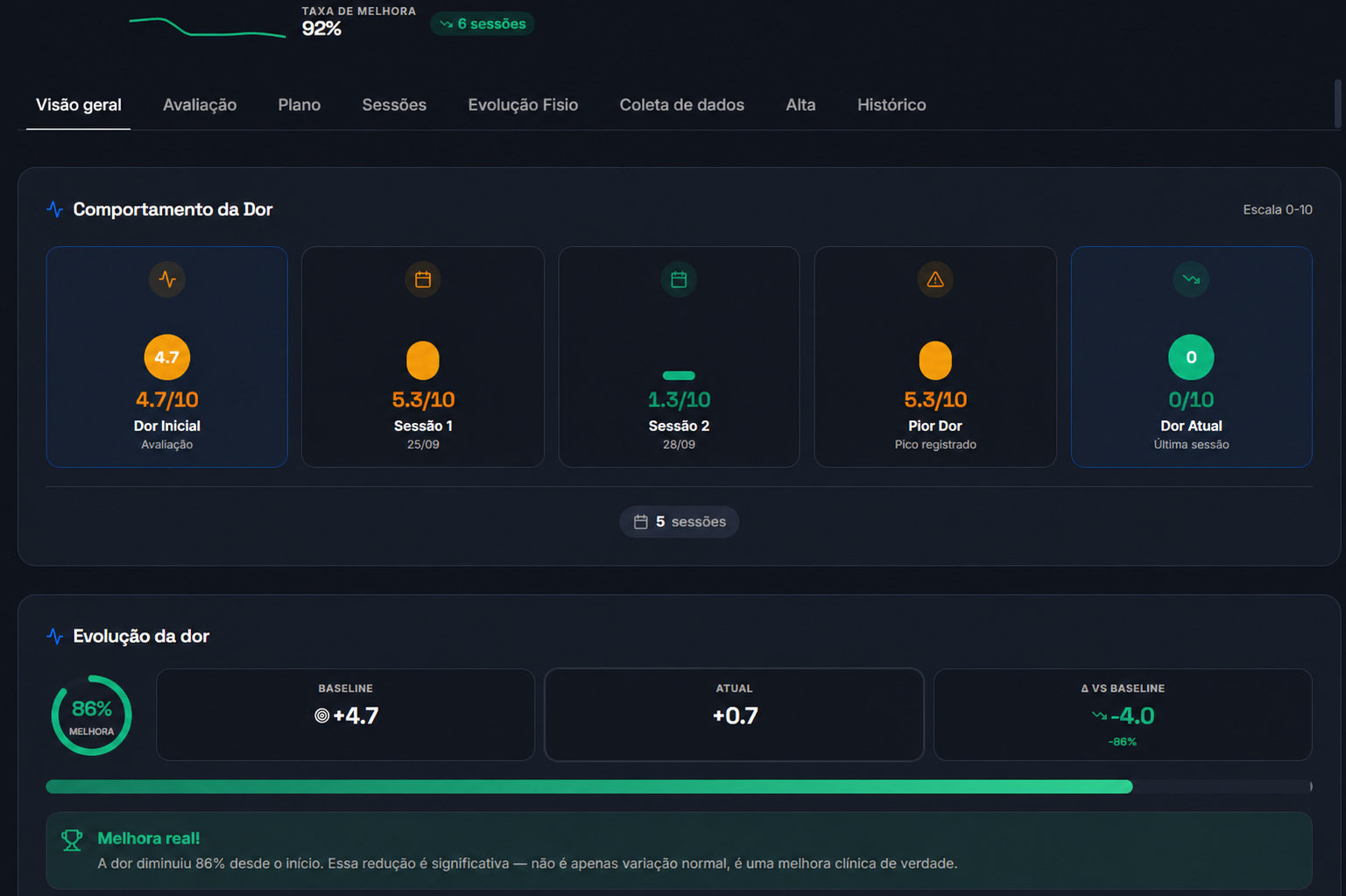
Task: Switch to the Avaliação tab
Action: click(x=200, y=105)
